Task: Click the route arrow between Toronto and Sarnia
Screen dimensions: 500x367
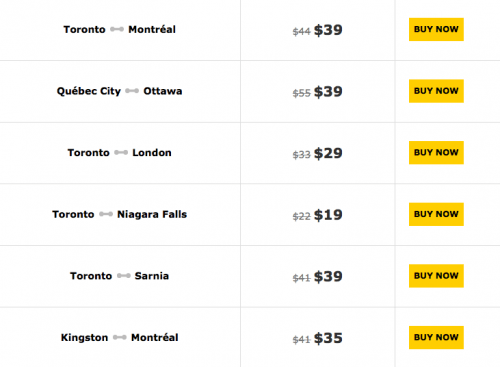Action: [123, 276]
